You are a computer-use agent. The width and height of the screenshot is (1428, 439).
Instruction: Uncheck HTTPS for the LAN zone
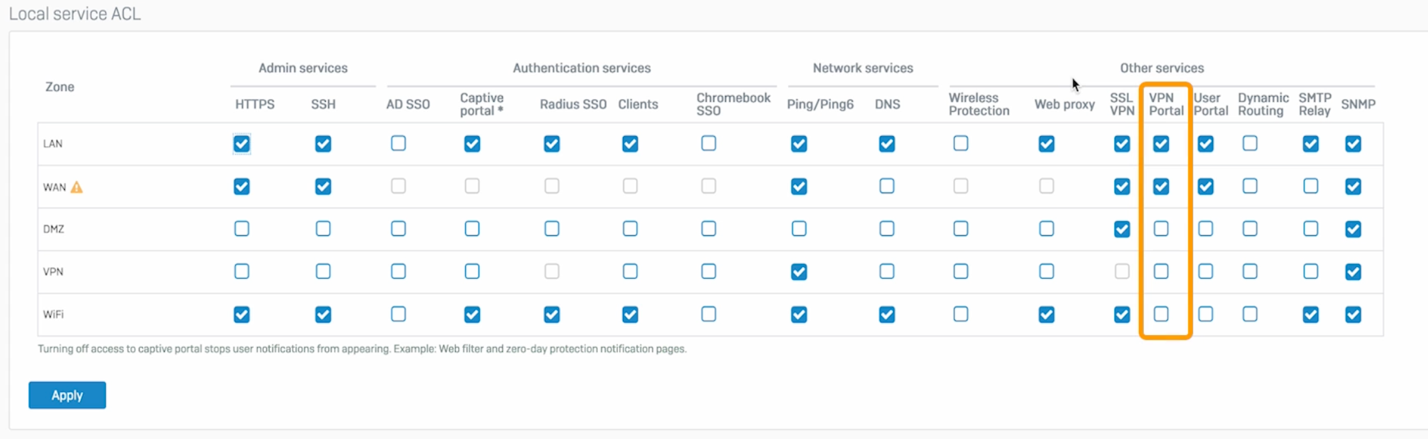pos(241,144)
